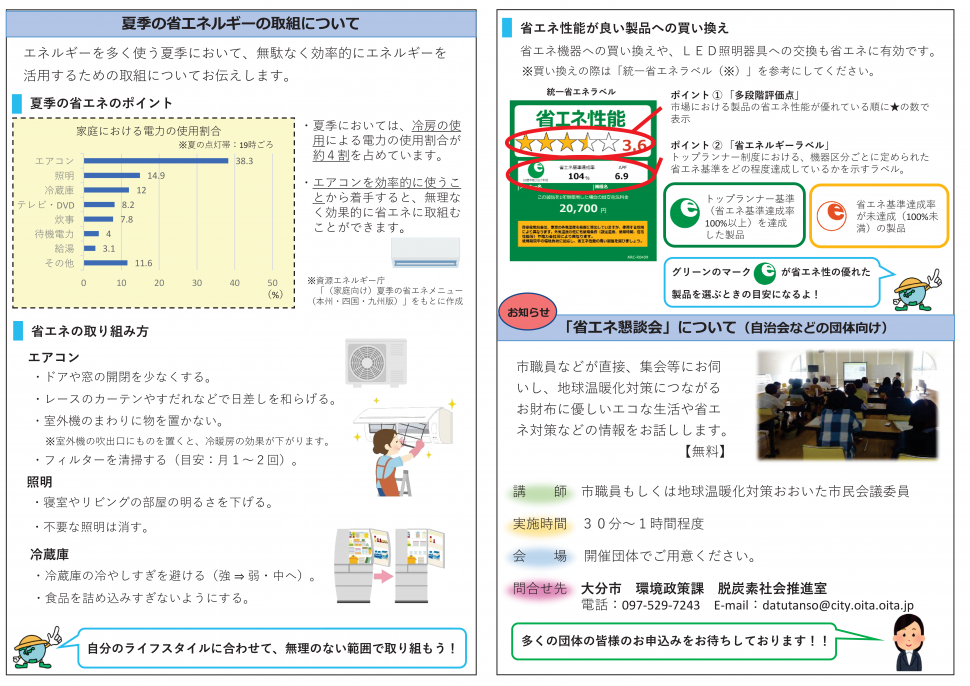The height and width of the screenshot is (686, 970).
Task: Click the yellow 実施時間 label
Action: click(x=540, y=524)
